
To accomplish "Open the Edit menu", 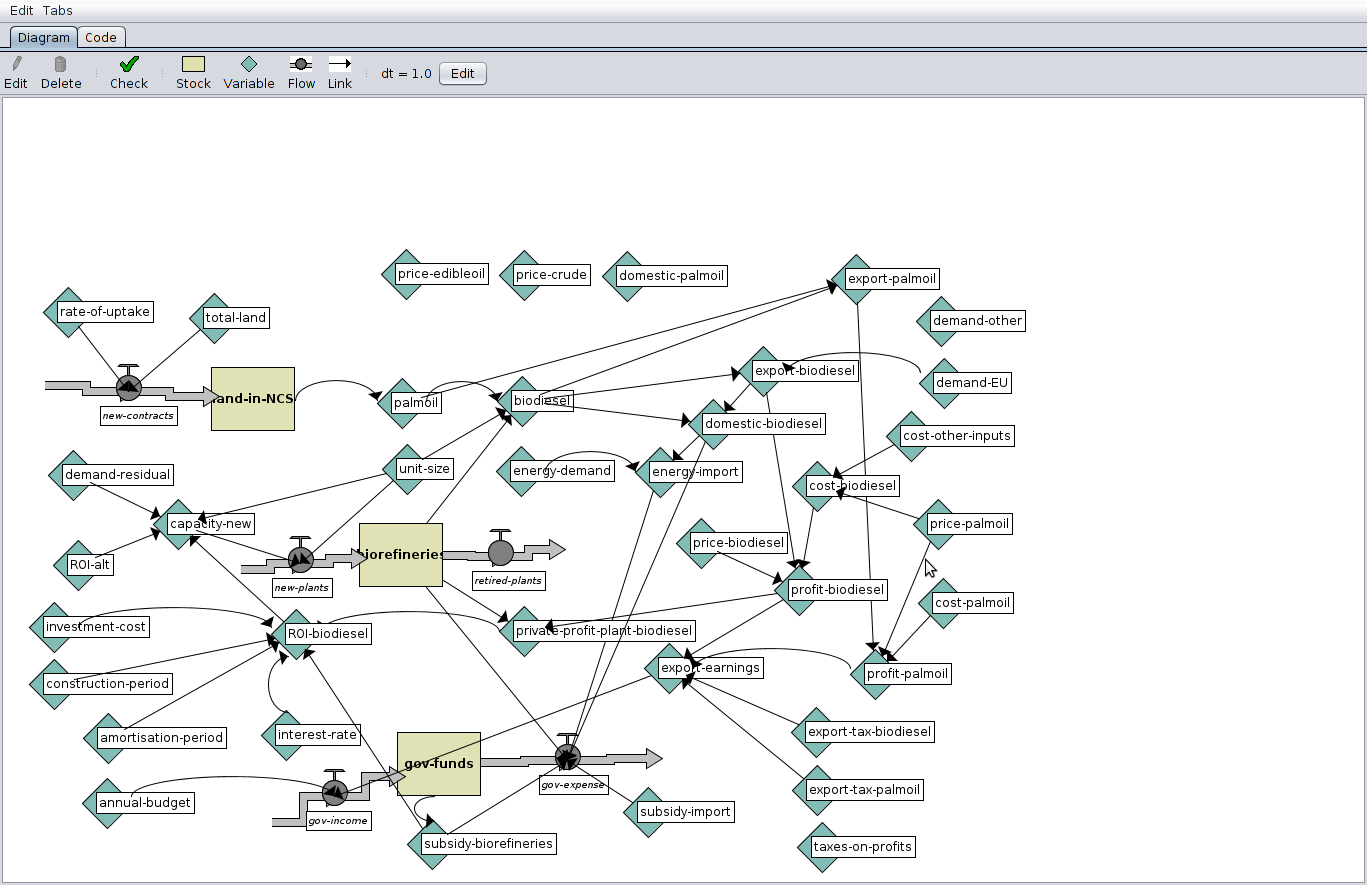I will click(21, 10).
